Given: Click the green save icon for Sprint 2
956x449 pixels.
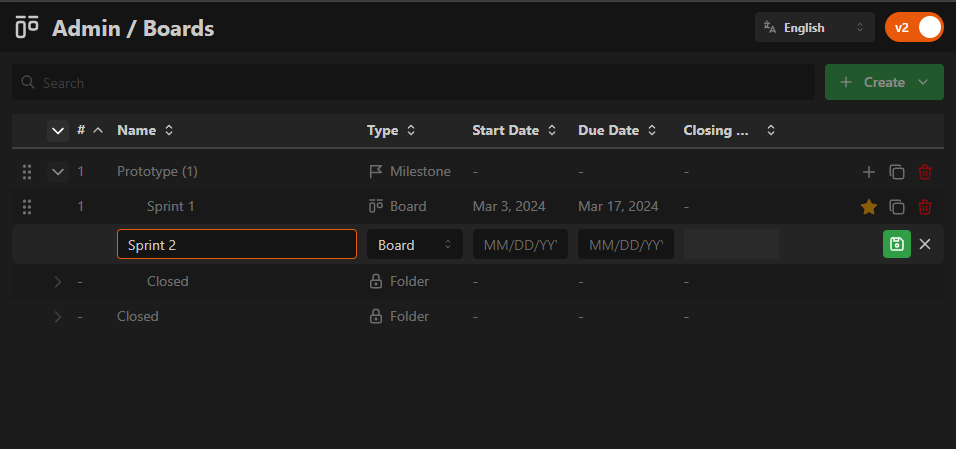Looking at the screenshot, I should coord(897,244).
